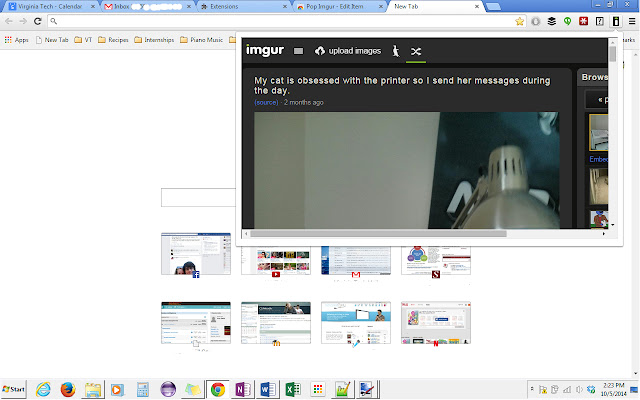
Task: Click the browser back arrow
Action: pos(9,21)
